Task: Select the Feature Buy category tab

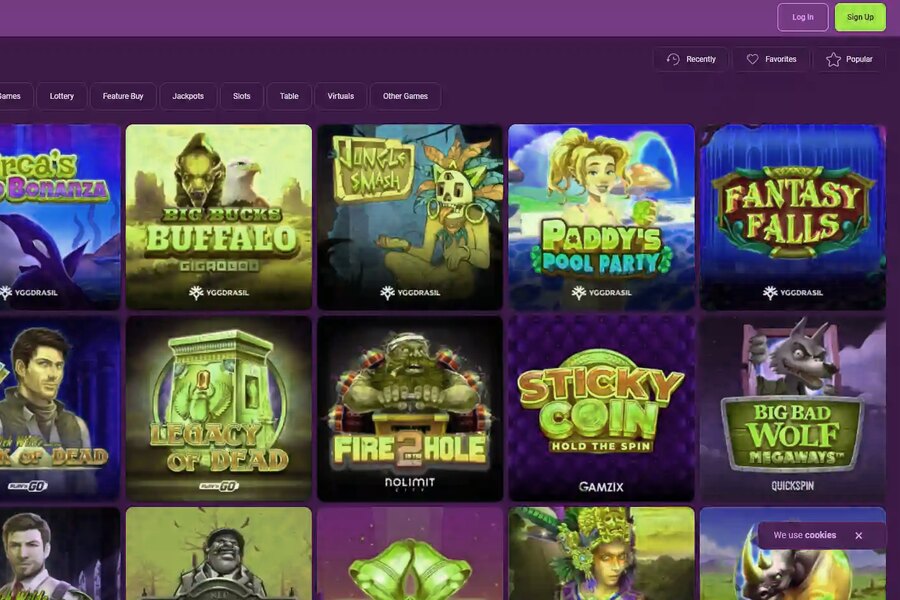Action: [x=123, y=96]
